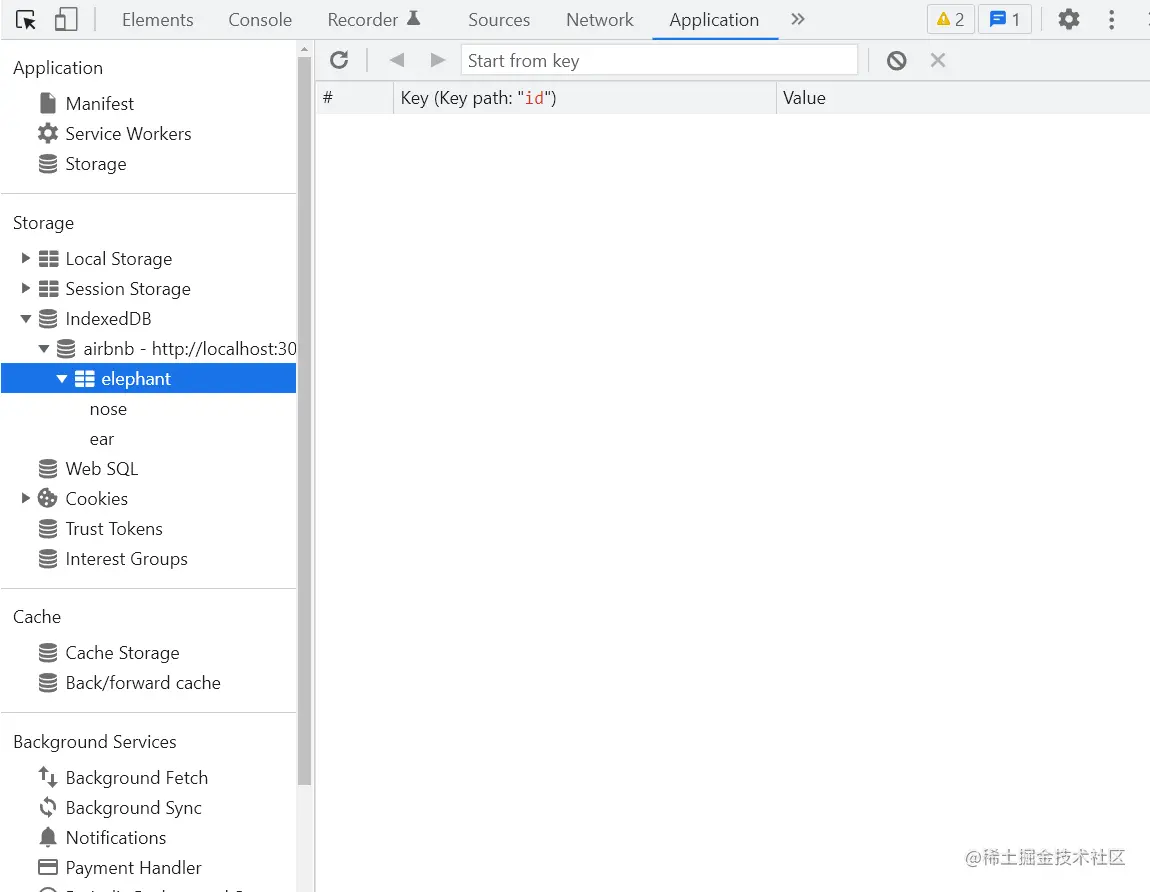Open the Elements tab
The image size is (1150, 892).
(x=158, y=20)
